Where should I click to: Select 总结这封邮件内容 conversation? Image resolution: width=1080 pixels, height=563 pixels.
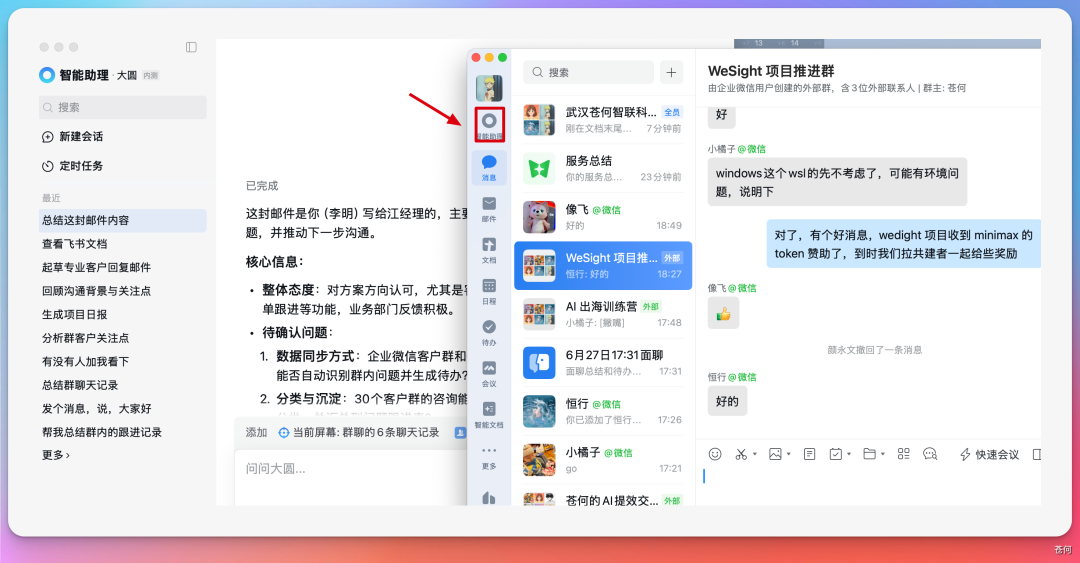(x=123, y=221)
